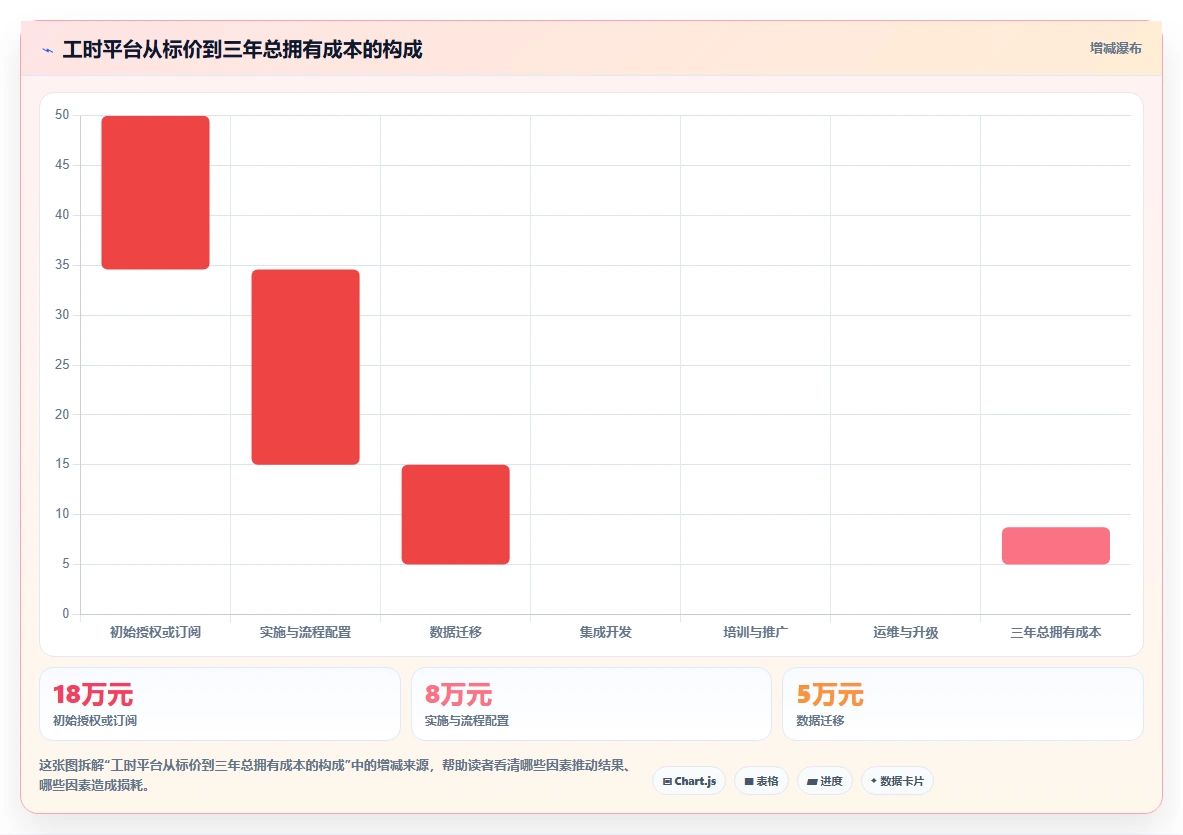
Task: Click the 8万元 data card
Action: pyautogui.click(x=592, y=704)
